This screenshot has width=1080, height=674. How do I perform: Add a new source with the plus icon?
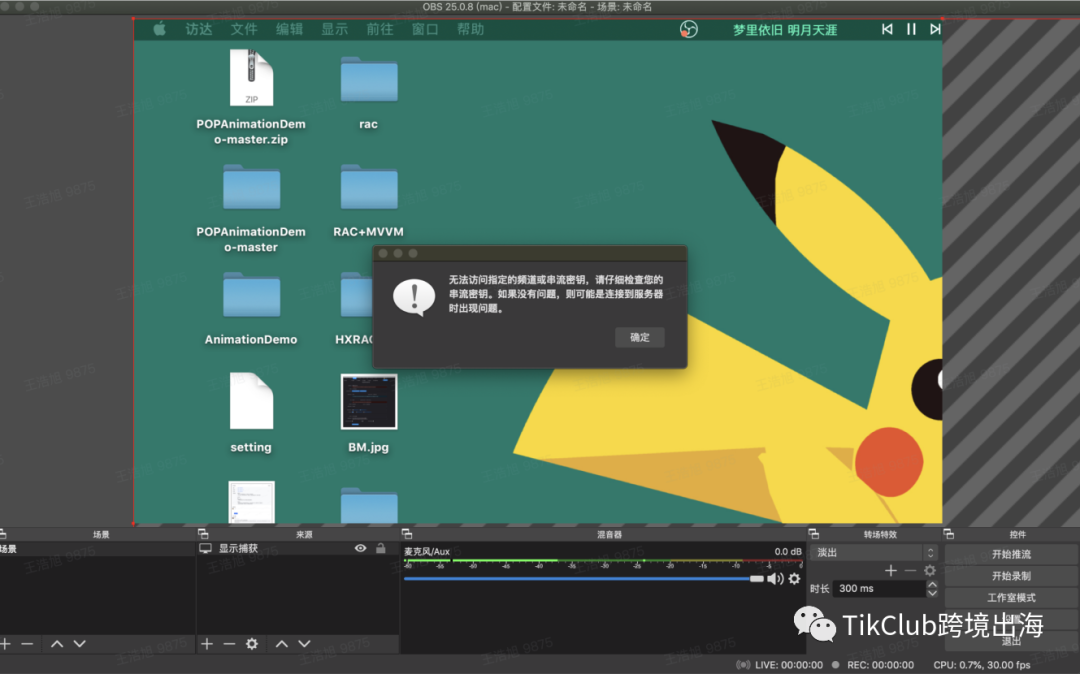point(207,643)
